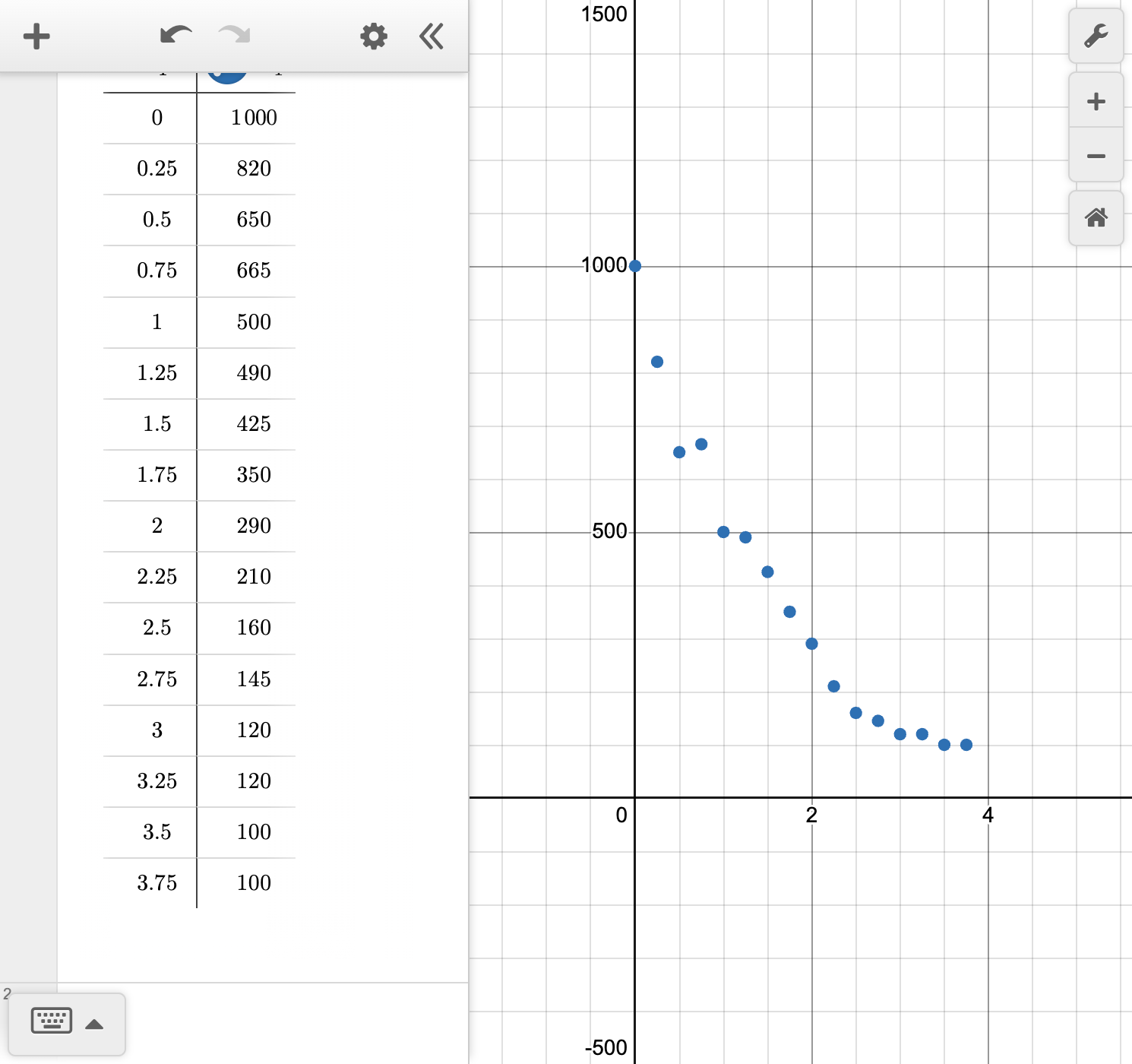Collapse the expressions panel with the double chevron
Viewport: 1132px width, 1064px height.
click(430, 36)
